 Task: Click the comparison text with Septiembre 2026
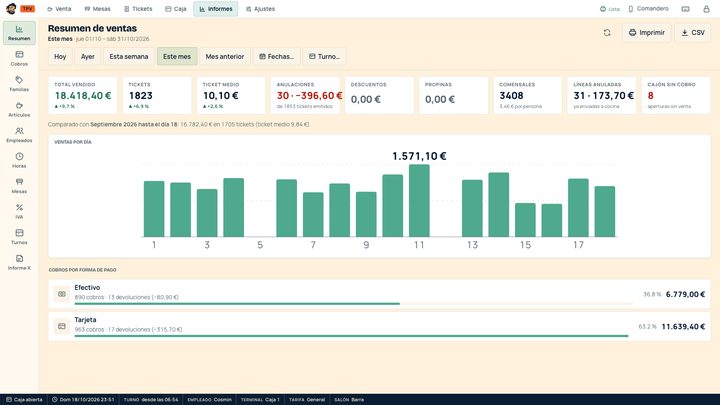(x=179, y=124)
